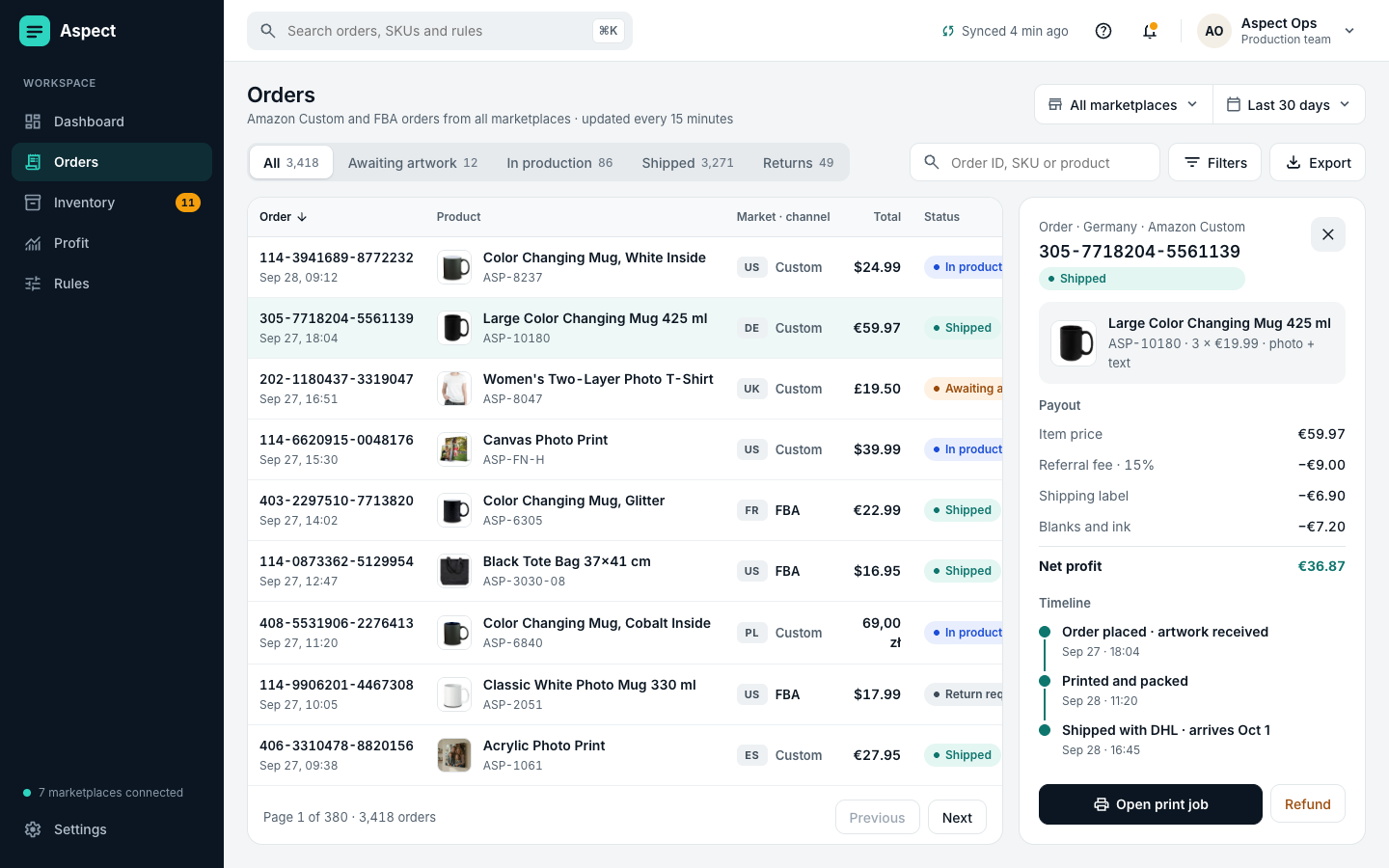Click the sort arrow next to Order header
Image resolution: width=1389 pixels, height=868 pixels.
[302, 217]
